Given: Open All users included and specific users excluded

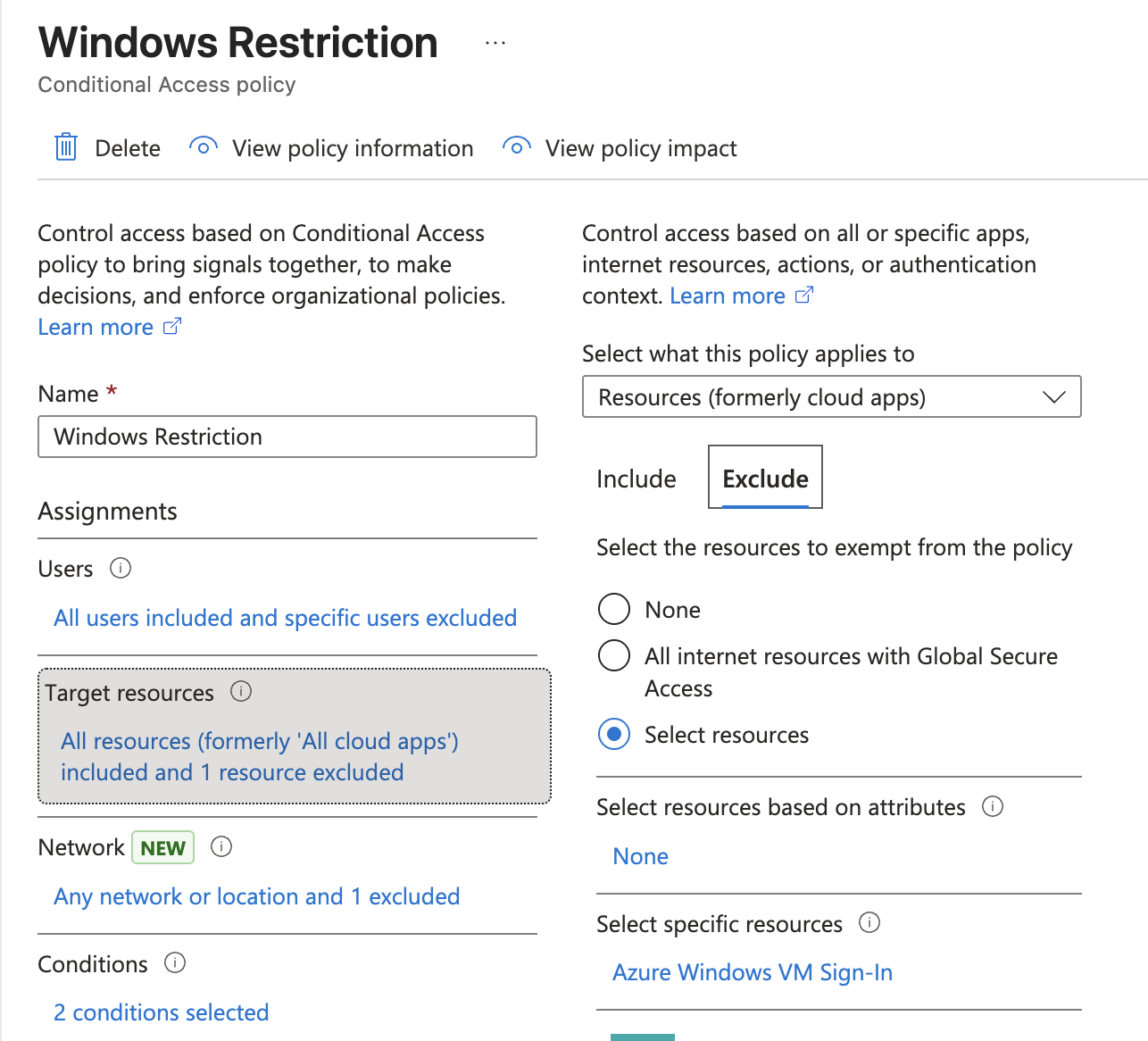Looking at the screenshot, I should pyautogui.click(x=286, y=618).
